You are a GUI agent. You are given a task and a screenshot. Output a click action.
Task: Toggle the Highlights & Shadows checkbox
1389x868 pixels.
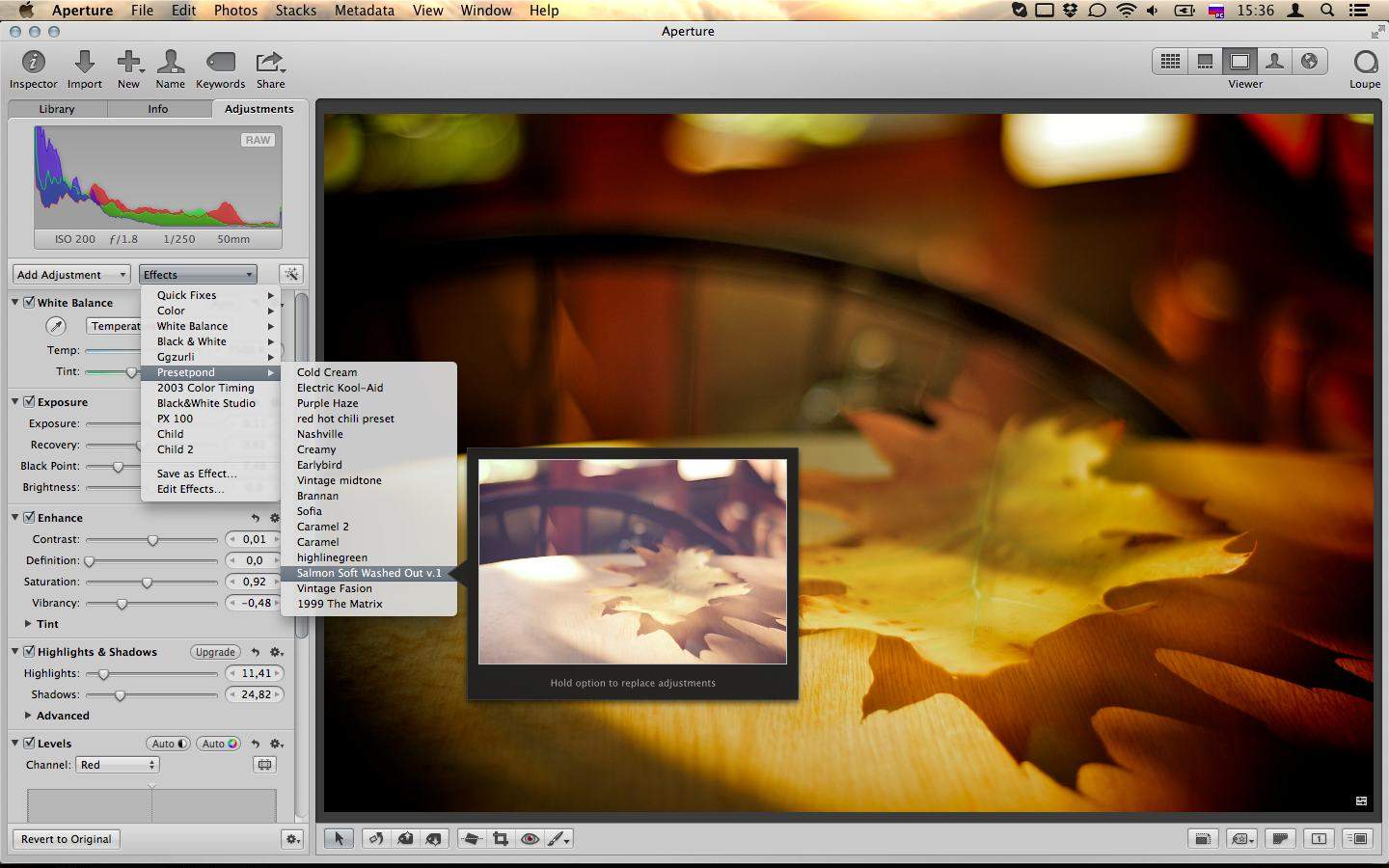point(29,651)
